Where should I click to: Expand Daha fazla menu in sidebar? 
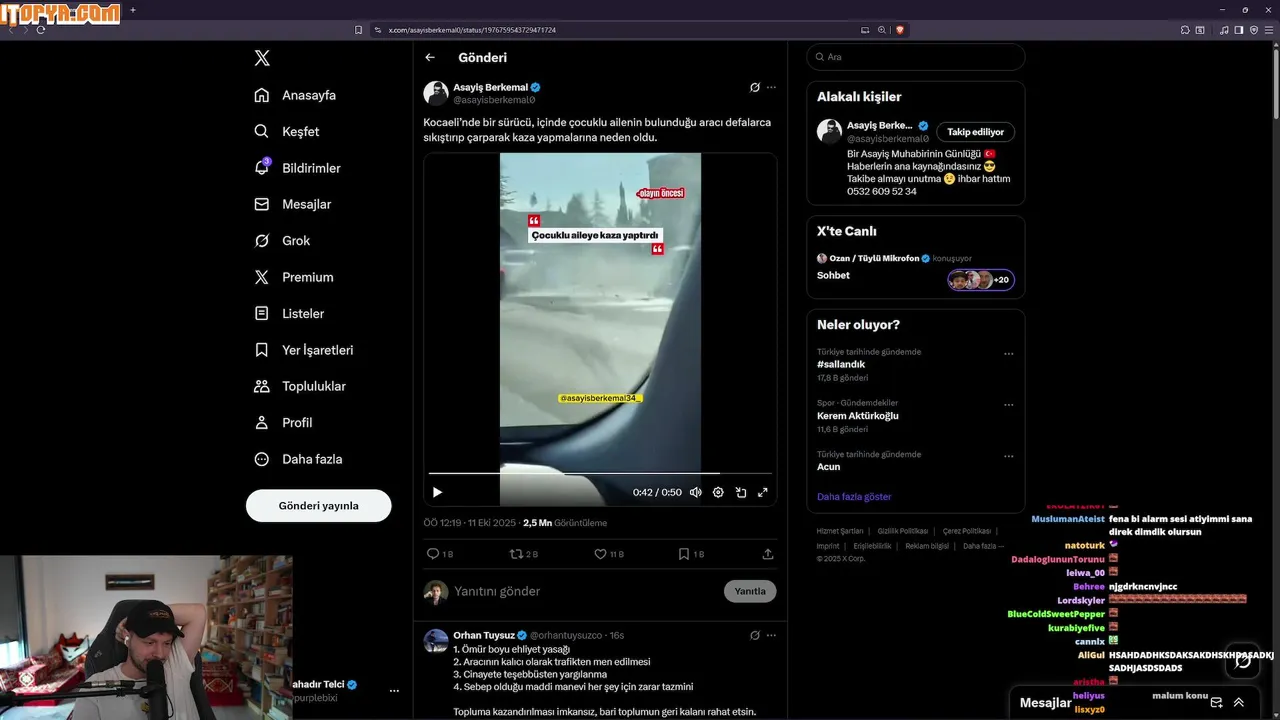(298, 459)
